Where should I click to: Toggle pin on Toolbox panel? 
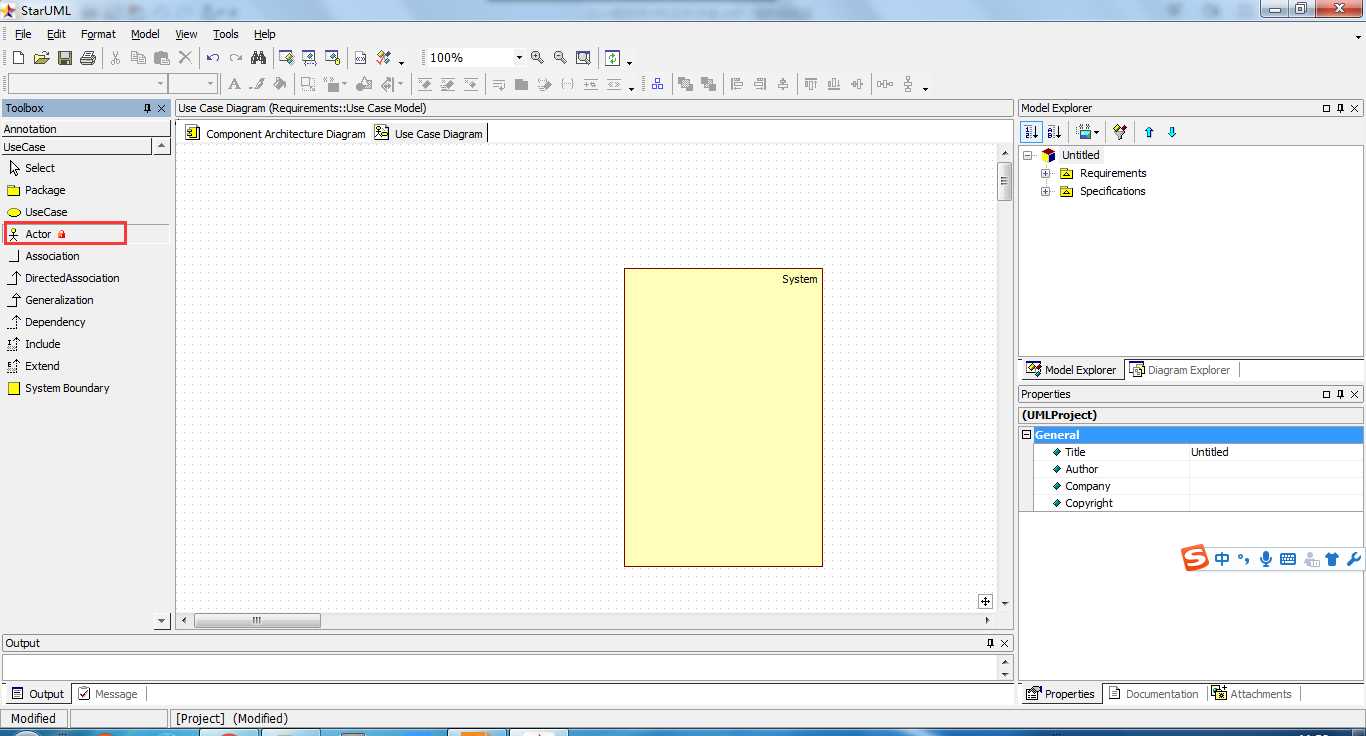pos(147,108)
